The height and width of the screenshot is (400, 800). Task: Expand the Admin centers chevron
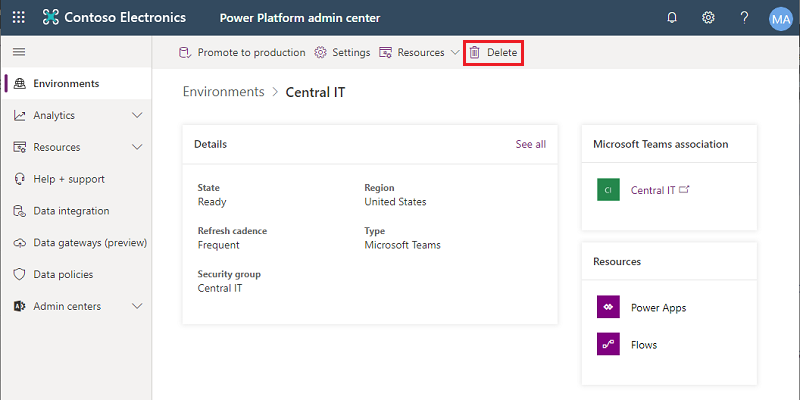click(137, 307)
